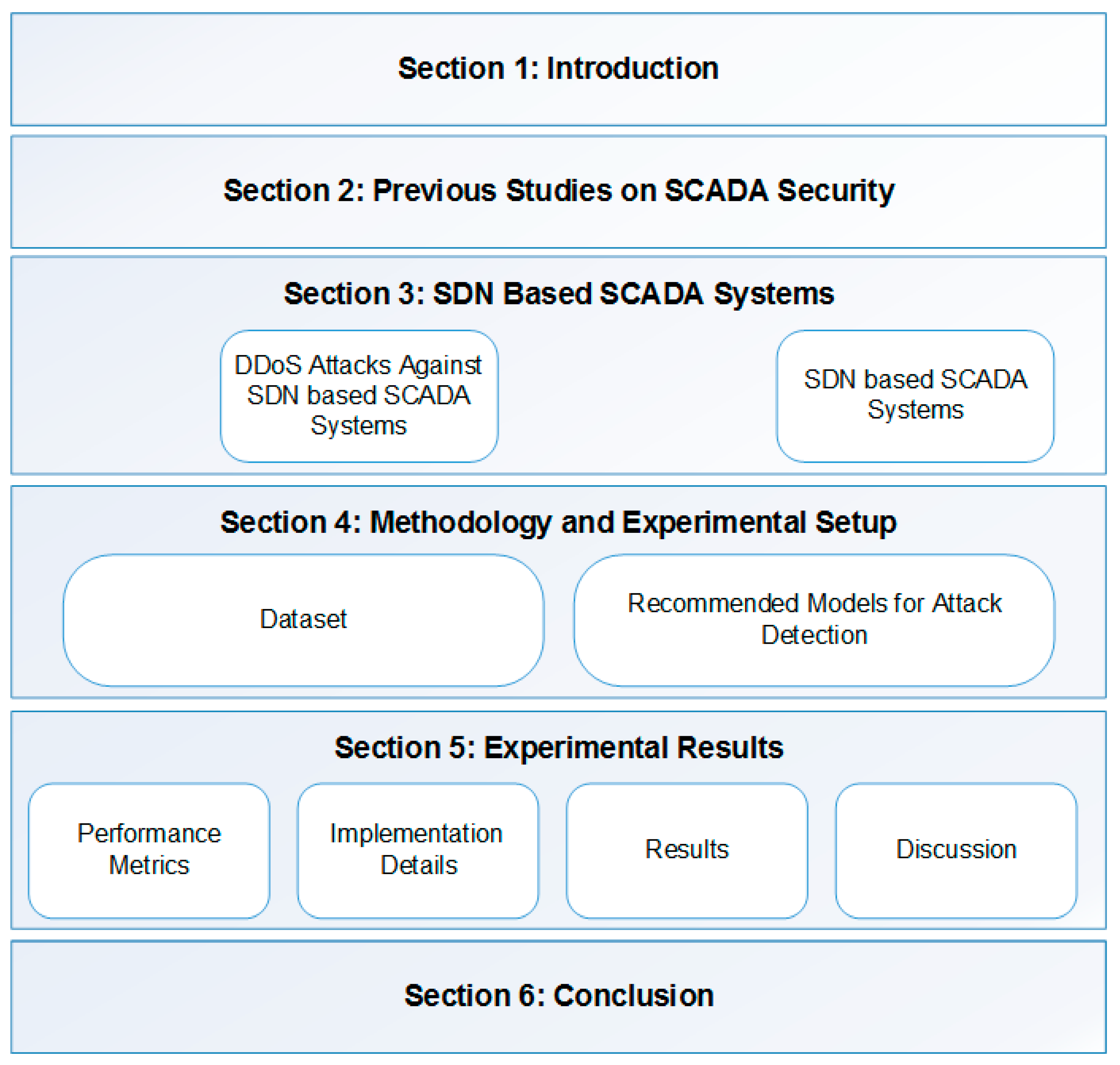Open DDoS Attacks Against SDN based SCADA box
Image resolution: width=1120 pixels, height=1065 pixels.
[x=359, y=396]
